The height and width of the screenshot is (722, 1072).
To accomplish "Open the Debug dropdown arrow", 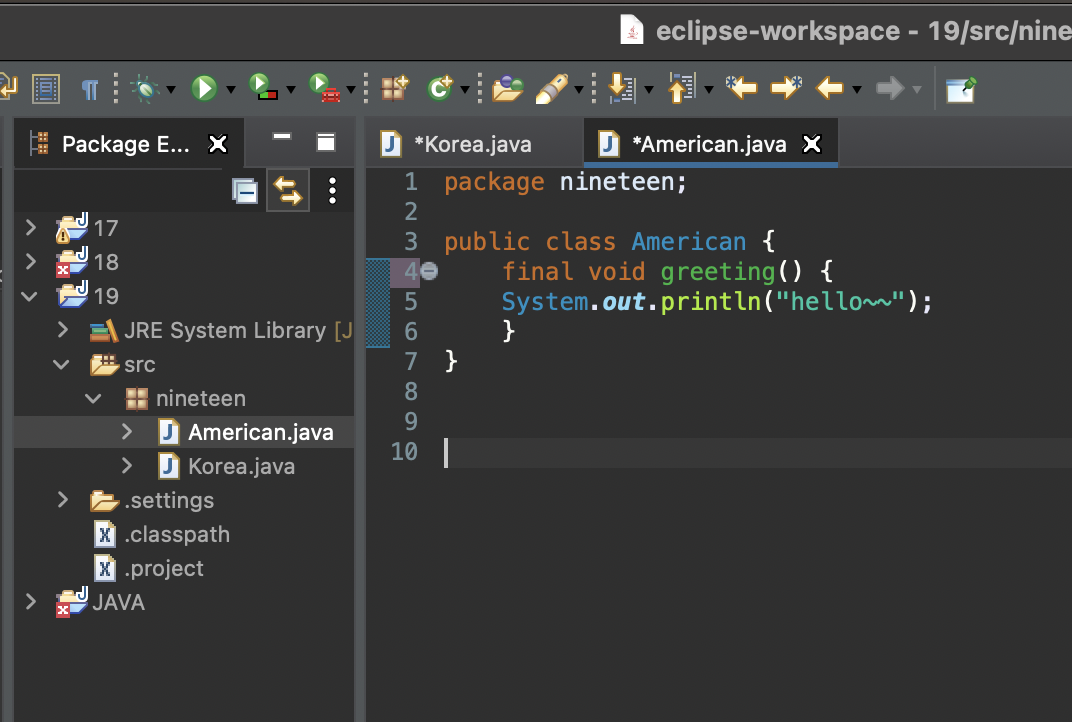I will (171, 90).
